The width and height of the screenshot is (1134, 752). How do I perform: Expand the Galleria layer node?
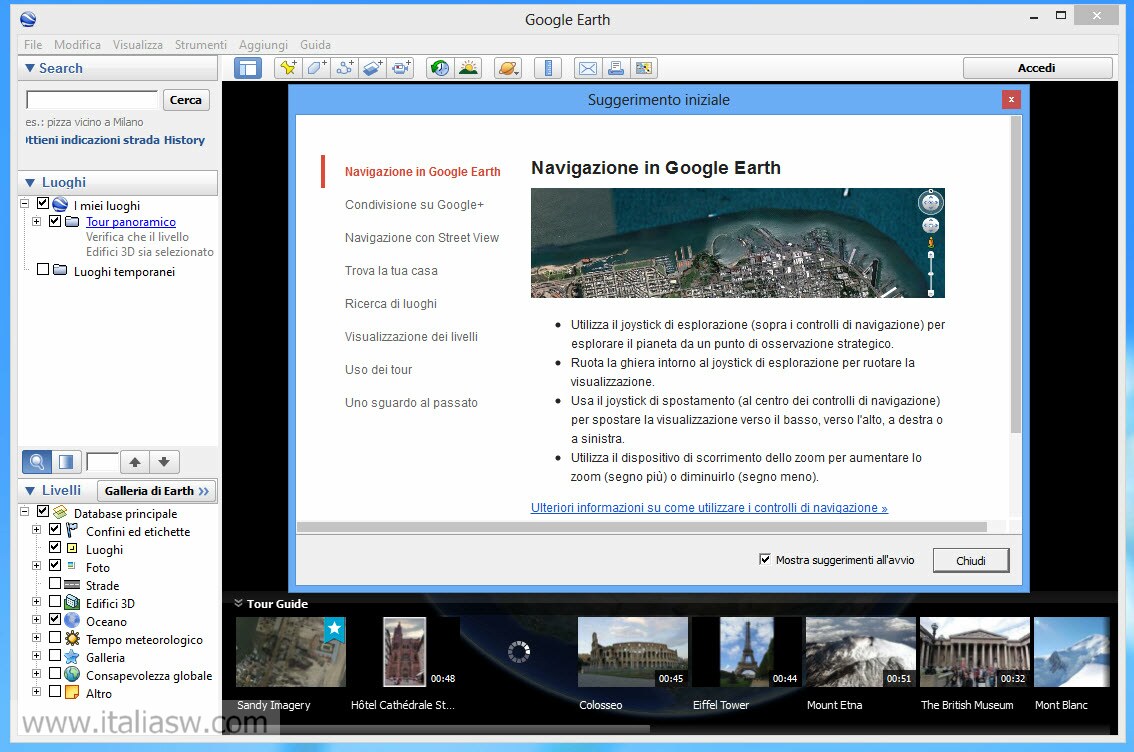pos(36,656)
